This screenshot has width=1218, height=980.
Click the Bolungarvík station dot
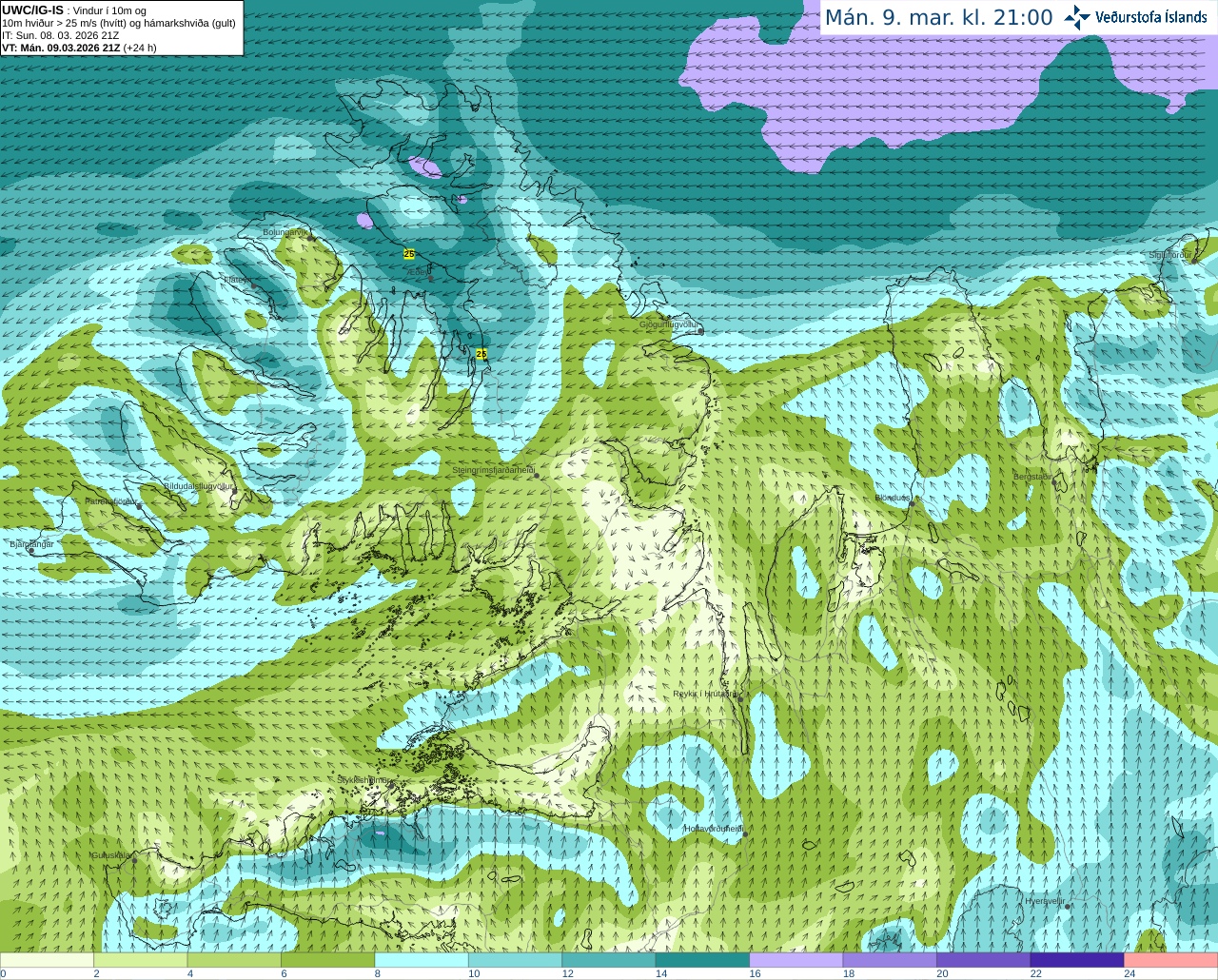(310, 238)
